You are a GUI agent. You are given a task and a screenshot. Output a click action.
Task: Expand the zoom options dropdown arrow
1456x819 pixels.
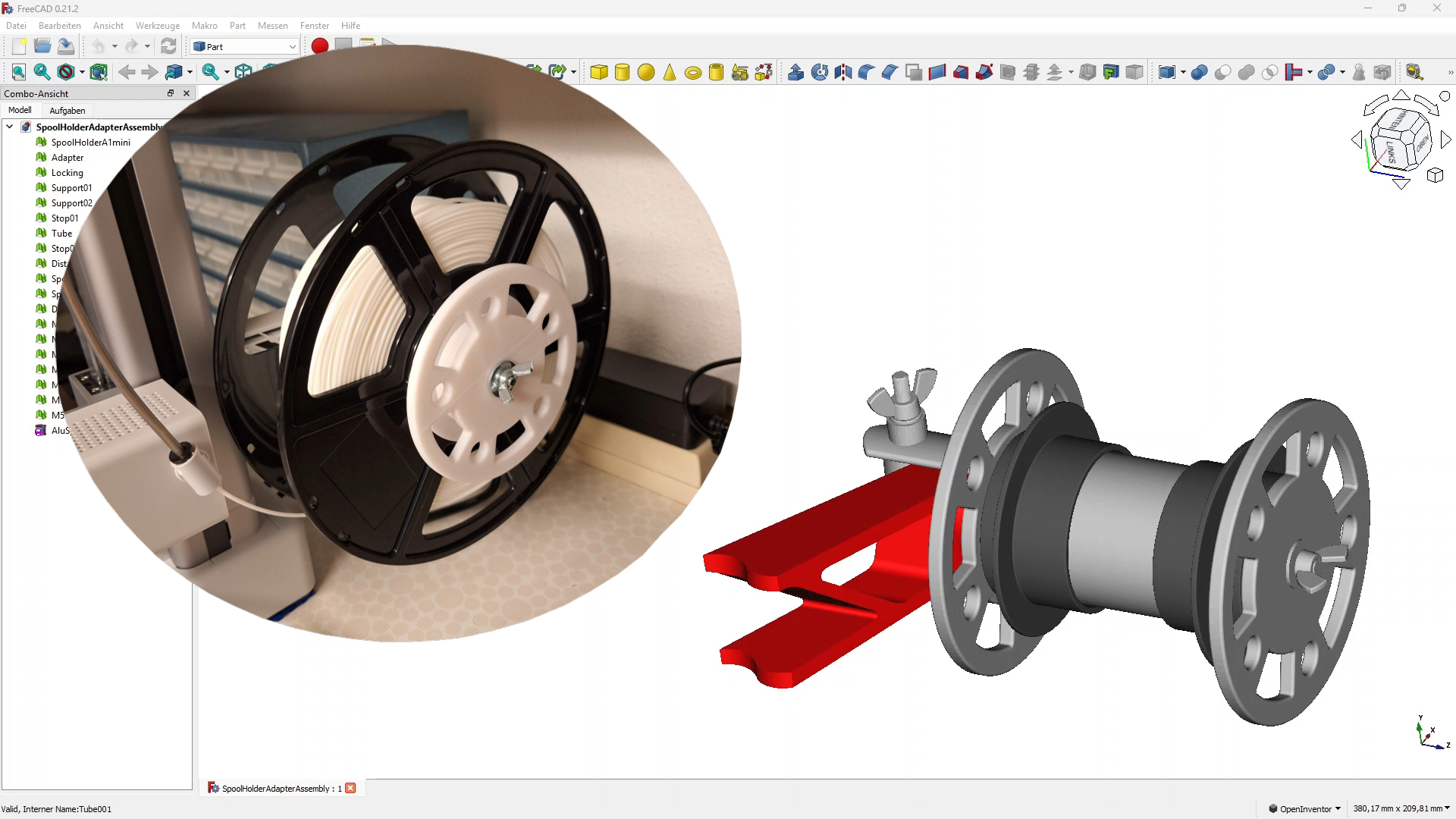point(227,72)
